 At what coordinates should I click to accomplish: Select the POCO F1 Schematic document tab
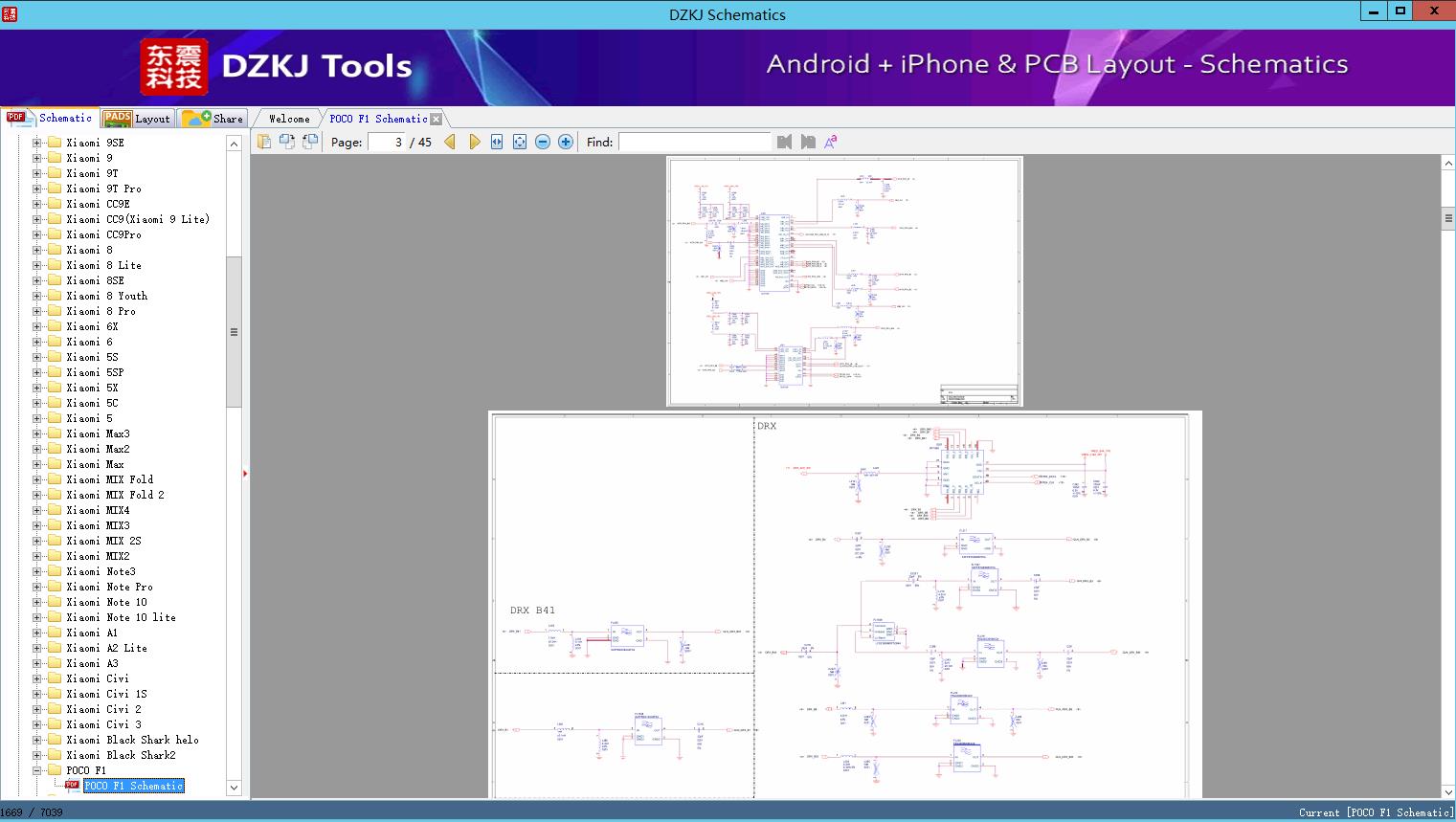tap(378, 119)
